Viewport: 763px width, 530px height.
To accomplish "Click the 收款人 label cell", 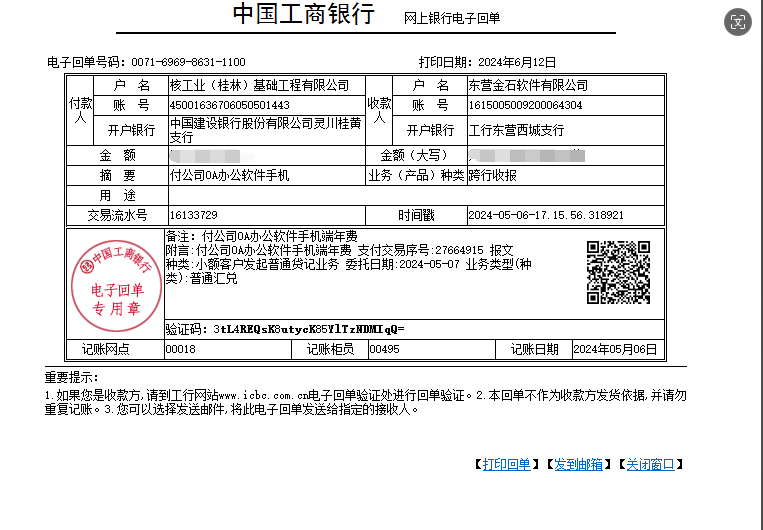I will (x=379, y=110).
